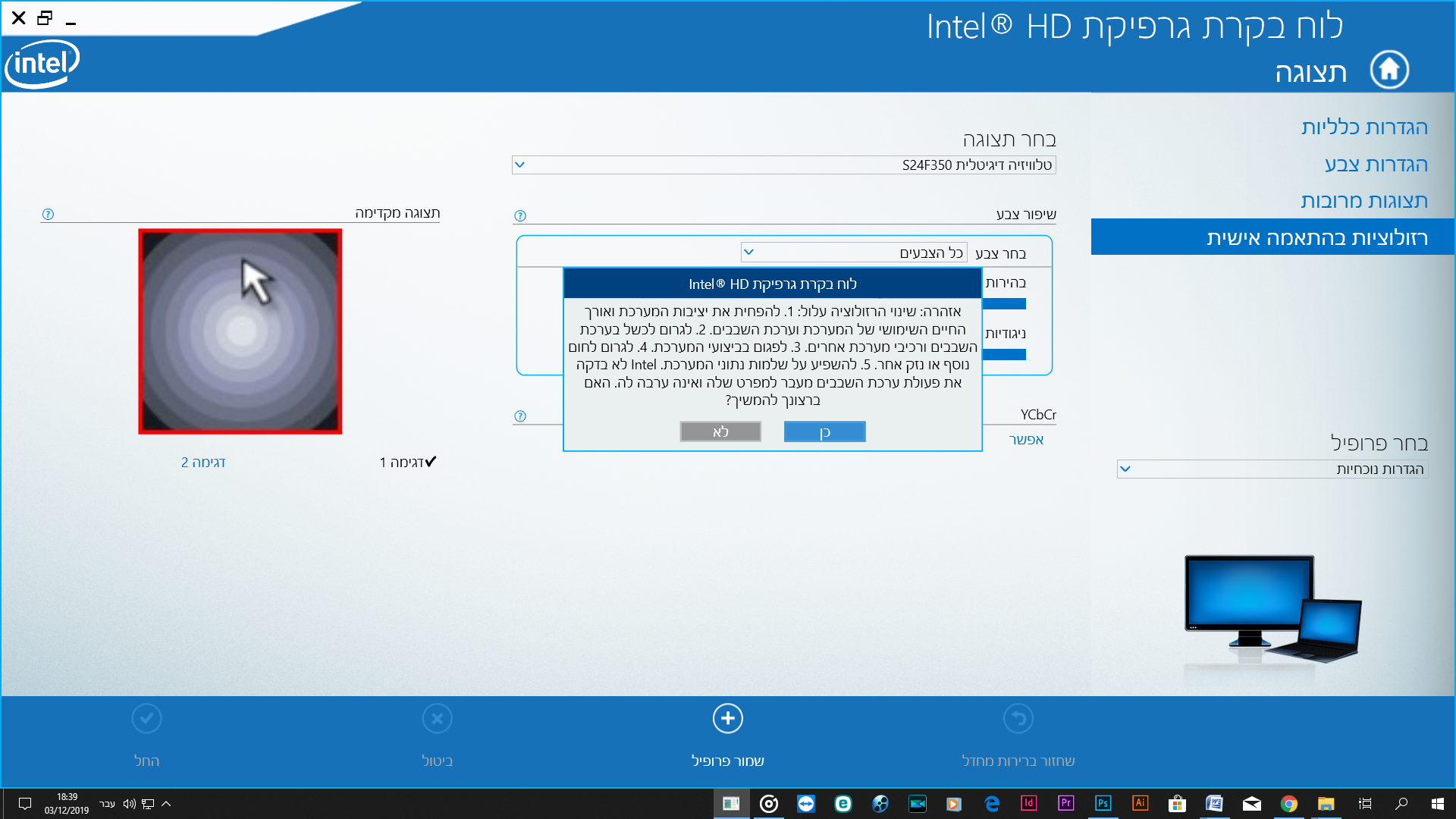The width and height of the screenshot is (1456, 819).
Task: Click the restore defaults circular arrow icon
Action: pos(1018,718)
